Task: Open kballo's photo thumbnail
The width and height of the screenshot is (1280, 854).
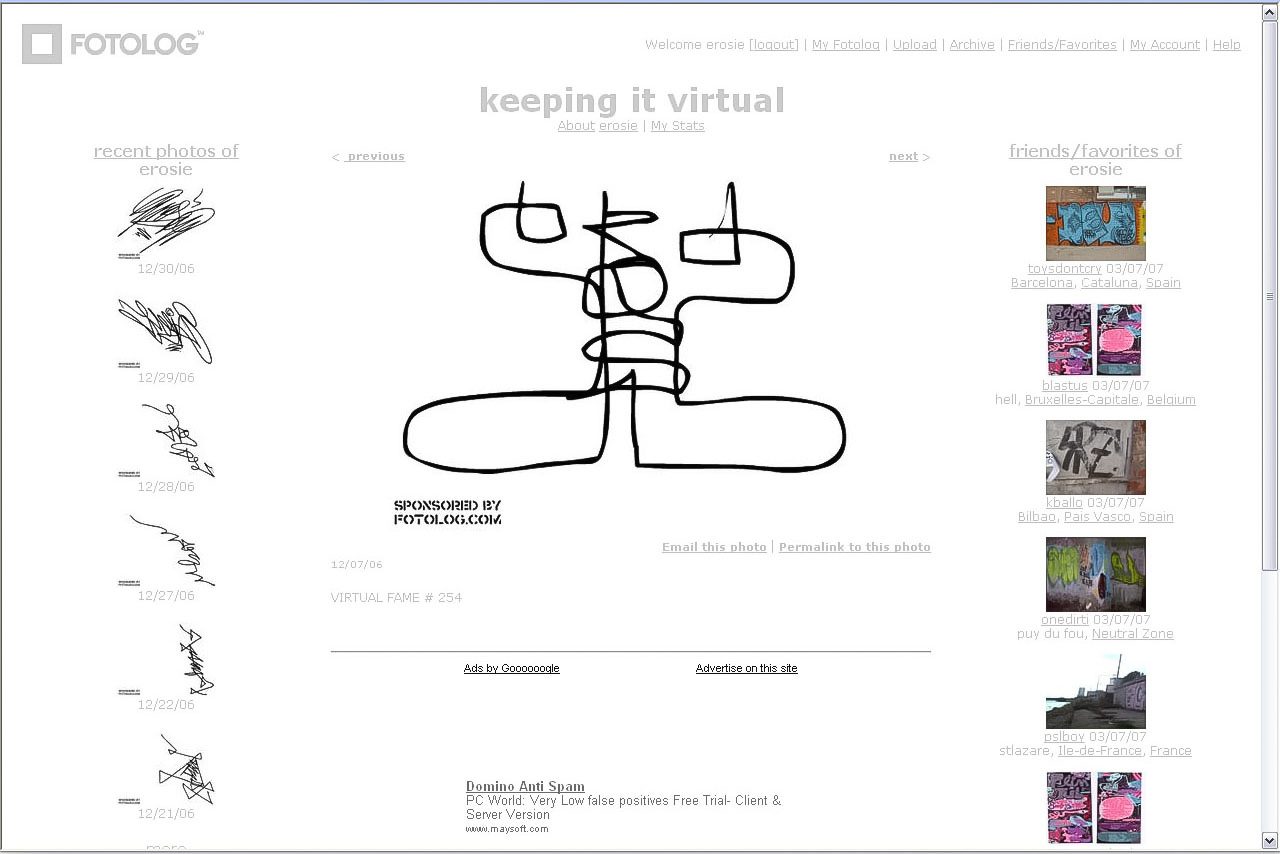Action: (x=1095, y=457)
